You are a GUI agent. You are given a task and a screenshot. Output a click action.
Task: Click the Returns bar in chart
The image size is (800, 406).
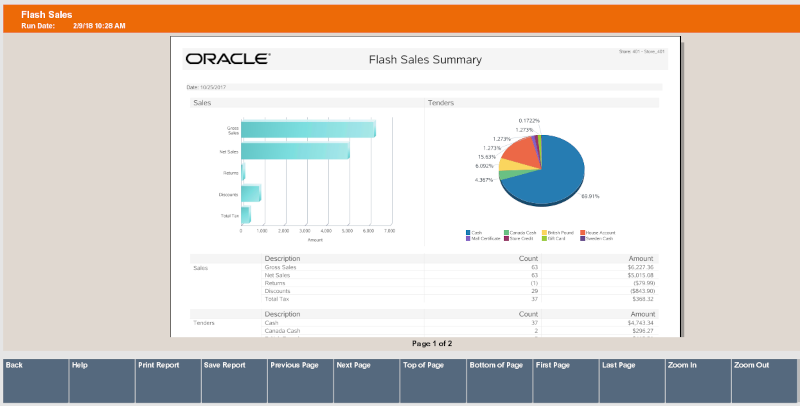tap(243, 172)
